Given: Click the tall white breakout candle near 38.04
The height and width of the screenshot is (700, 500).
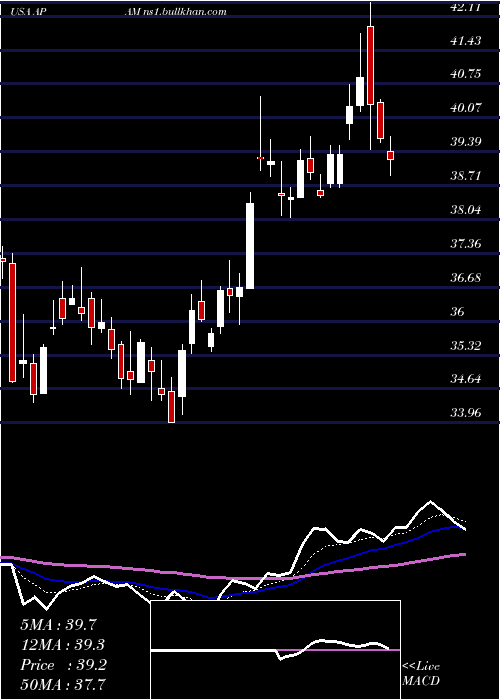Looking at the screenshot, I should [x=250, y=246].
